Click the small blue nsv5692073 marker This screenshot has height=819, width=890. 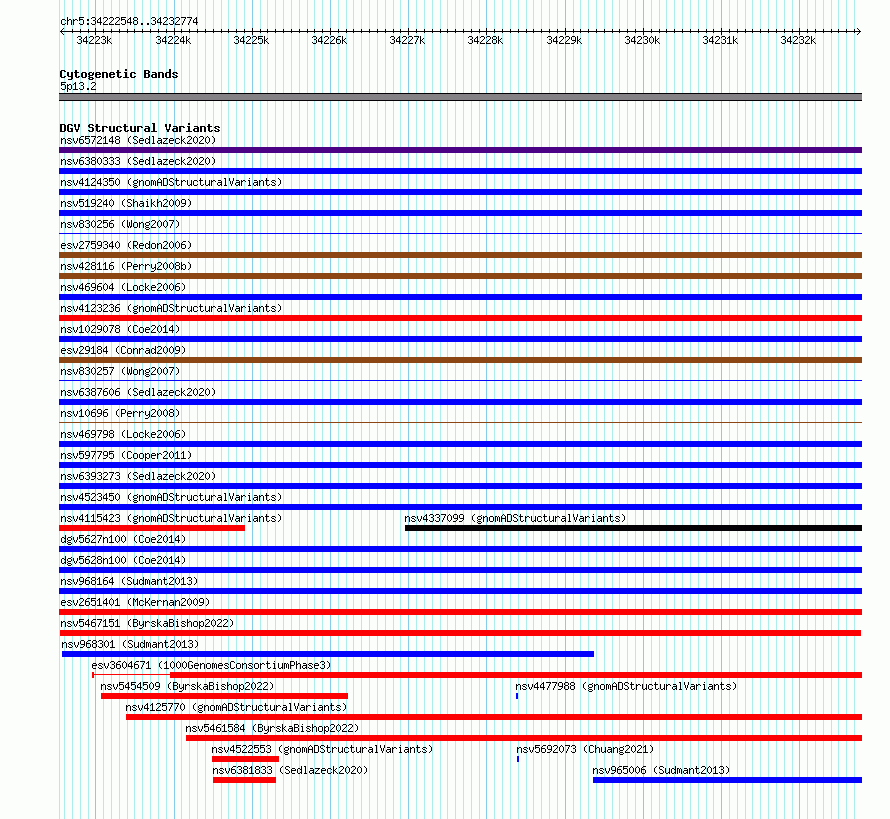[x=518, y=759]
